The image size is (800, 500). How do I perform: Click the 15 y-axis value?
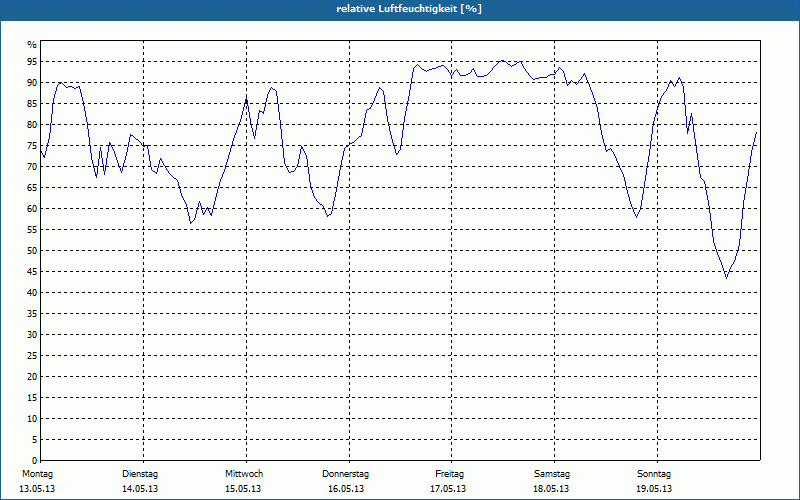pyautogui.click(x=32, y=397)
